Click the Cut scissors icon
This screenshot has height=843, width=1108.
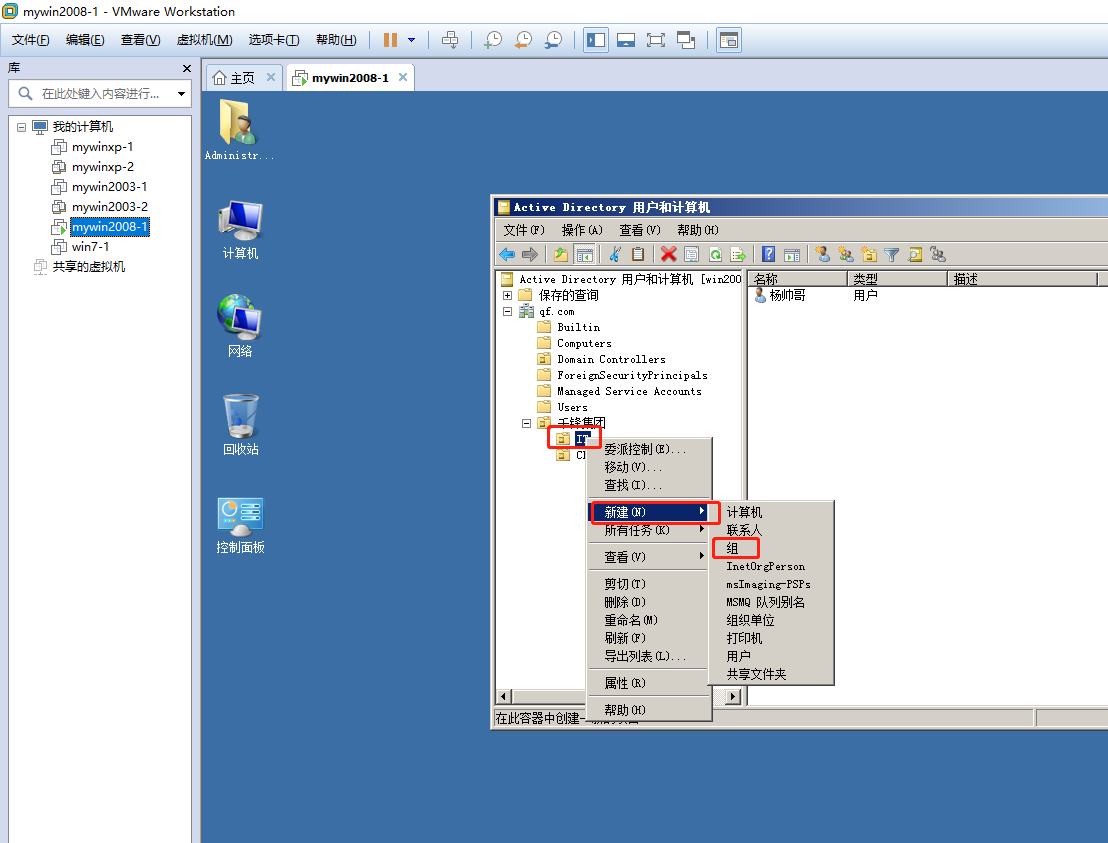615,254
